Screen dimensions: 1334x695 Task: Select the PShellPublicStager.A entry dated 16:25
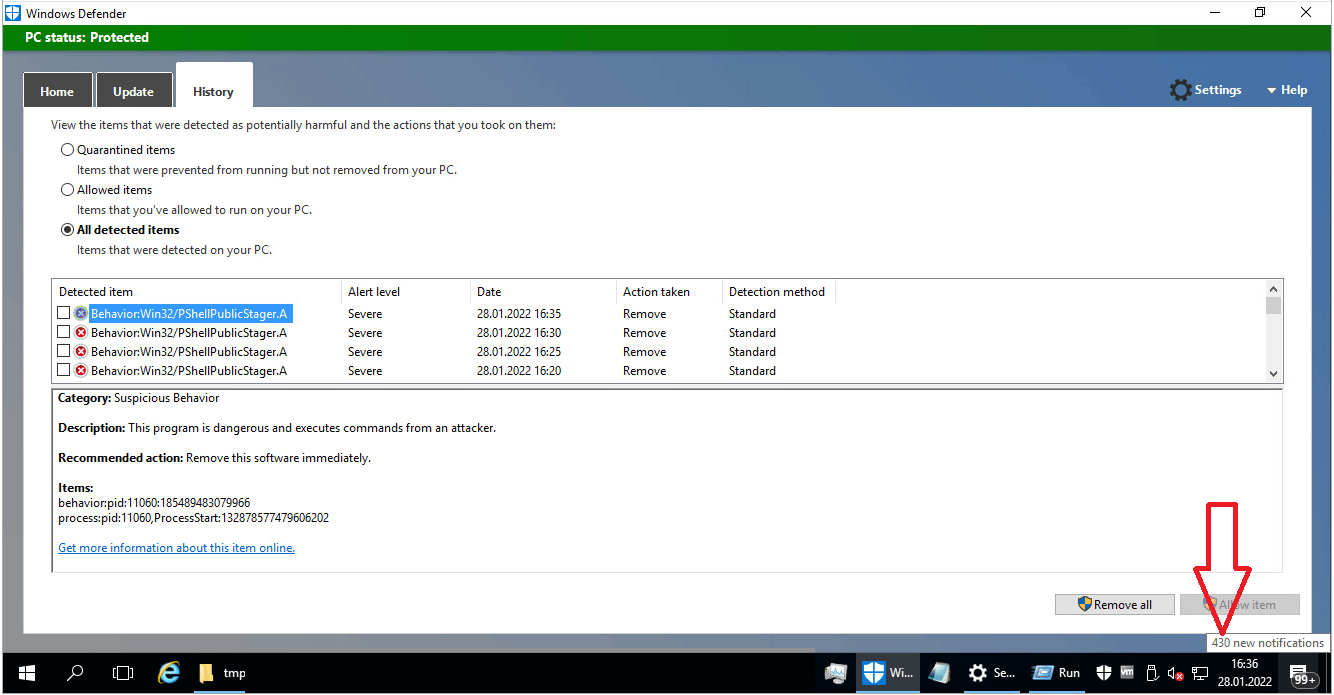(189, 352)
